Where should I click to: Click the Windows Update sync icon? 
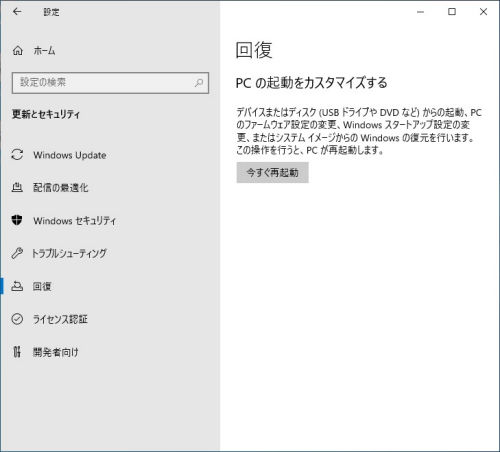point(17,155)
